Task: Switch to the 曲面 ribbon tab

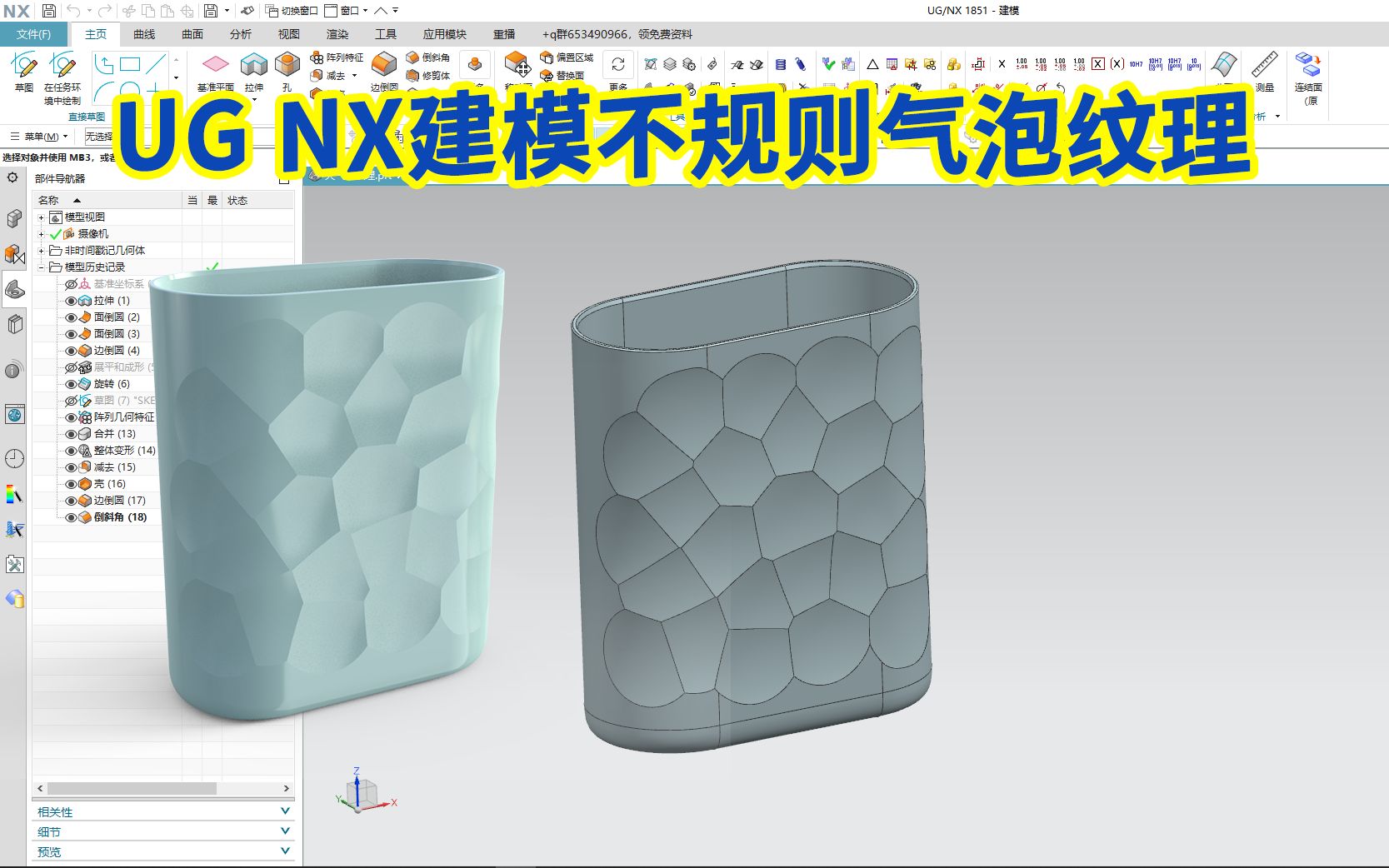Action: click(192, 34)
